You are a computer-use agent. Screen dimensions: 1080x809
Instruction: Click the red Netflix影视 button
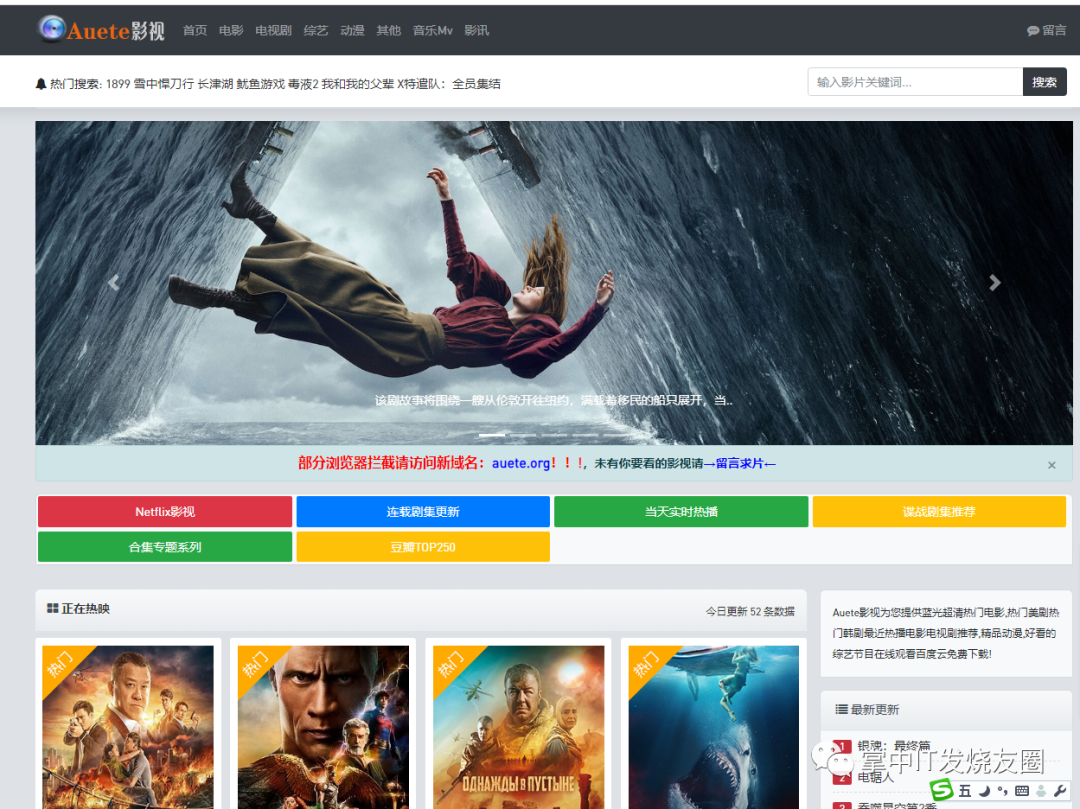(x=165, y=512)
